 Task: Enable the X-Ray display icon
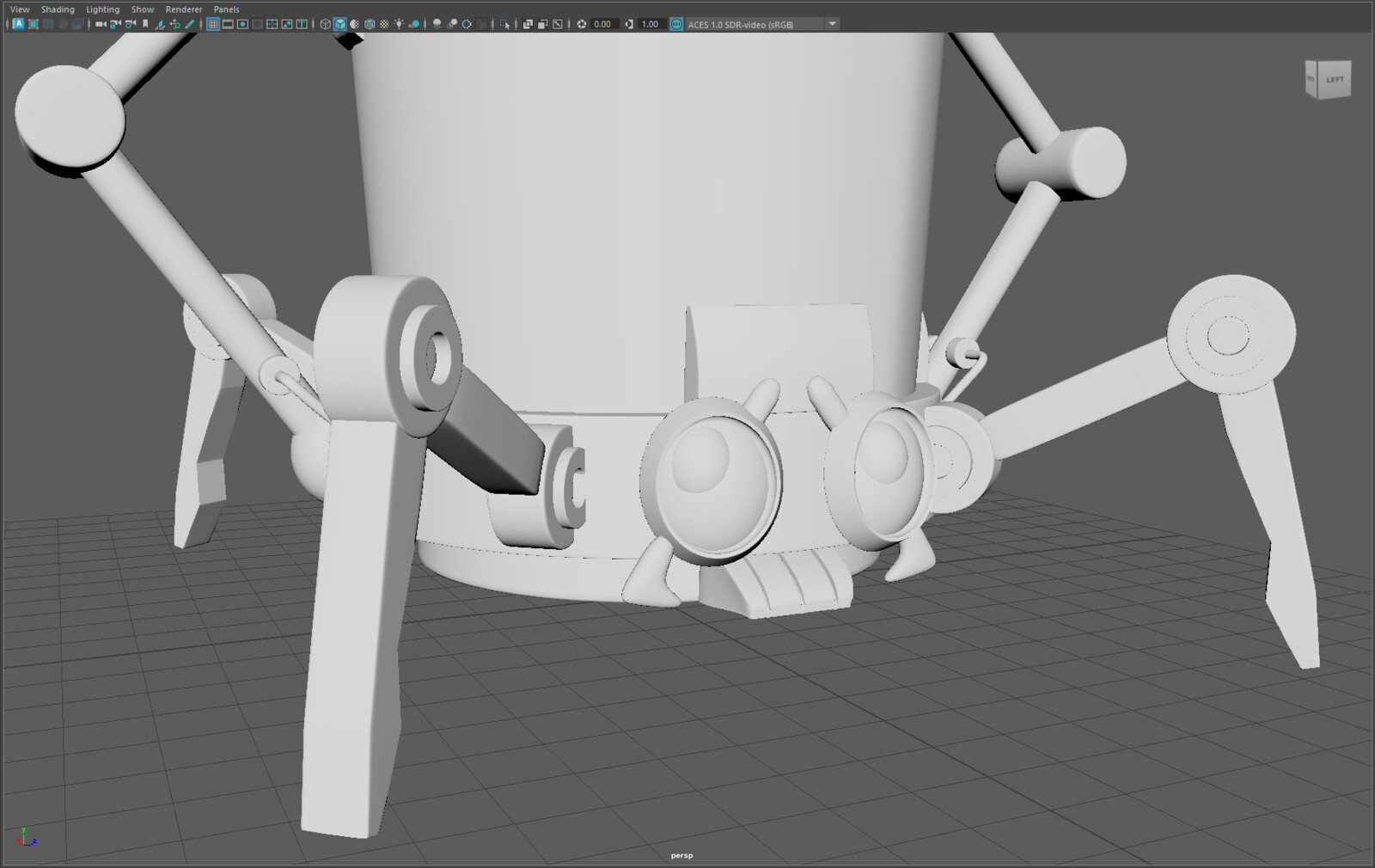pyautogui.click(x=528, y=24)
